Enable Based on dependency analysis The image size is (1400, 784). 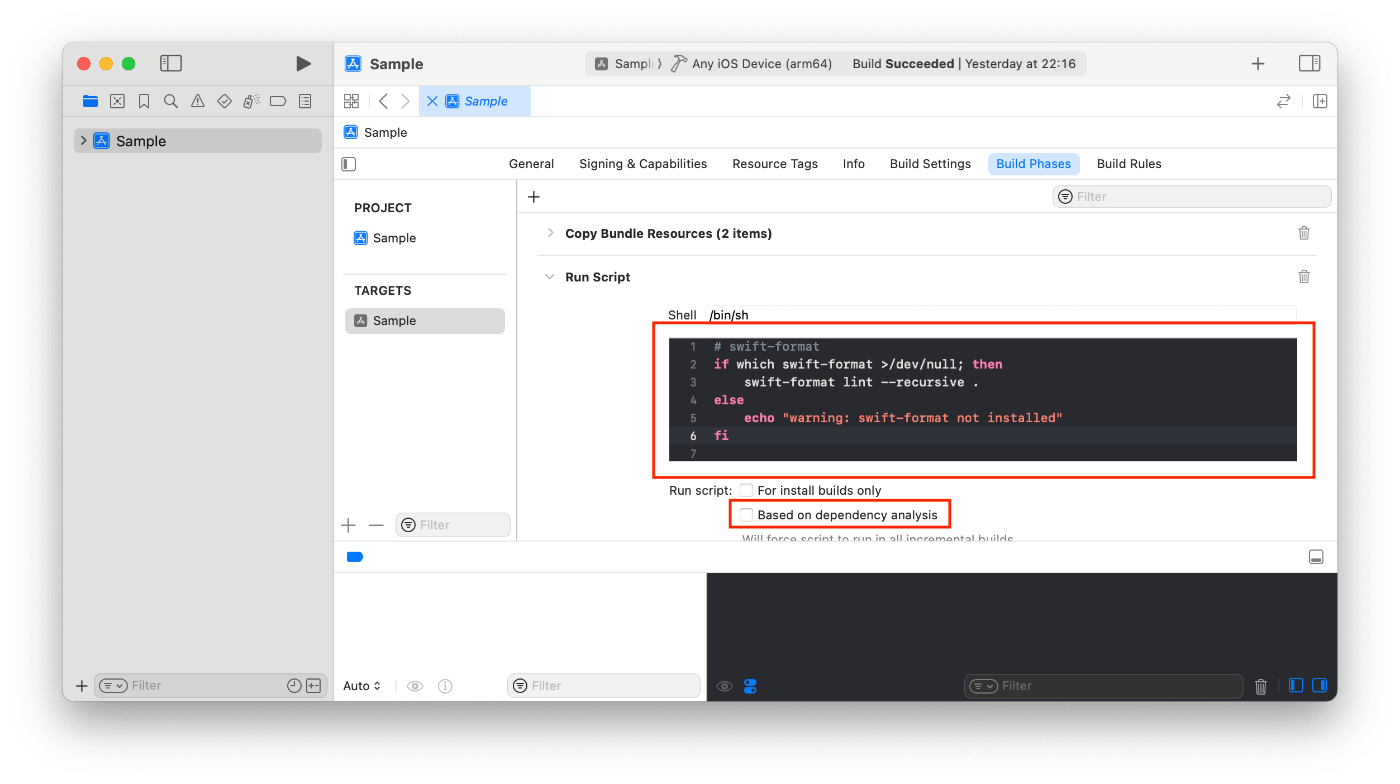point(746,515)
